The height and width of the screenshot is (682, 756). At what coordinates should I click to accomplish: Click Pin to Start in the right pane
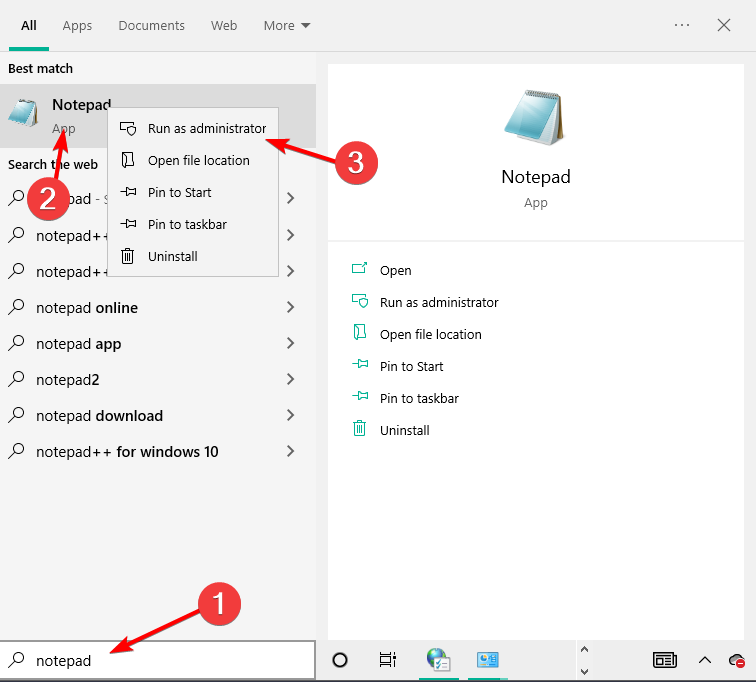[411, 366]
